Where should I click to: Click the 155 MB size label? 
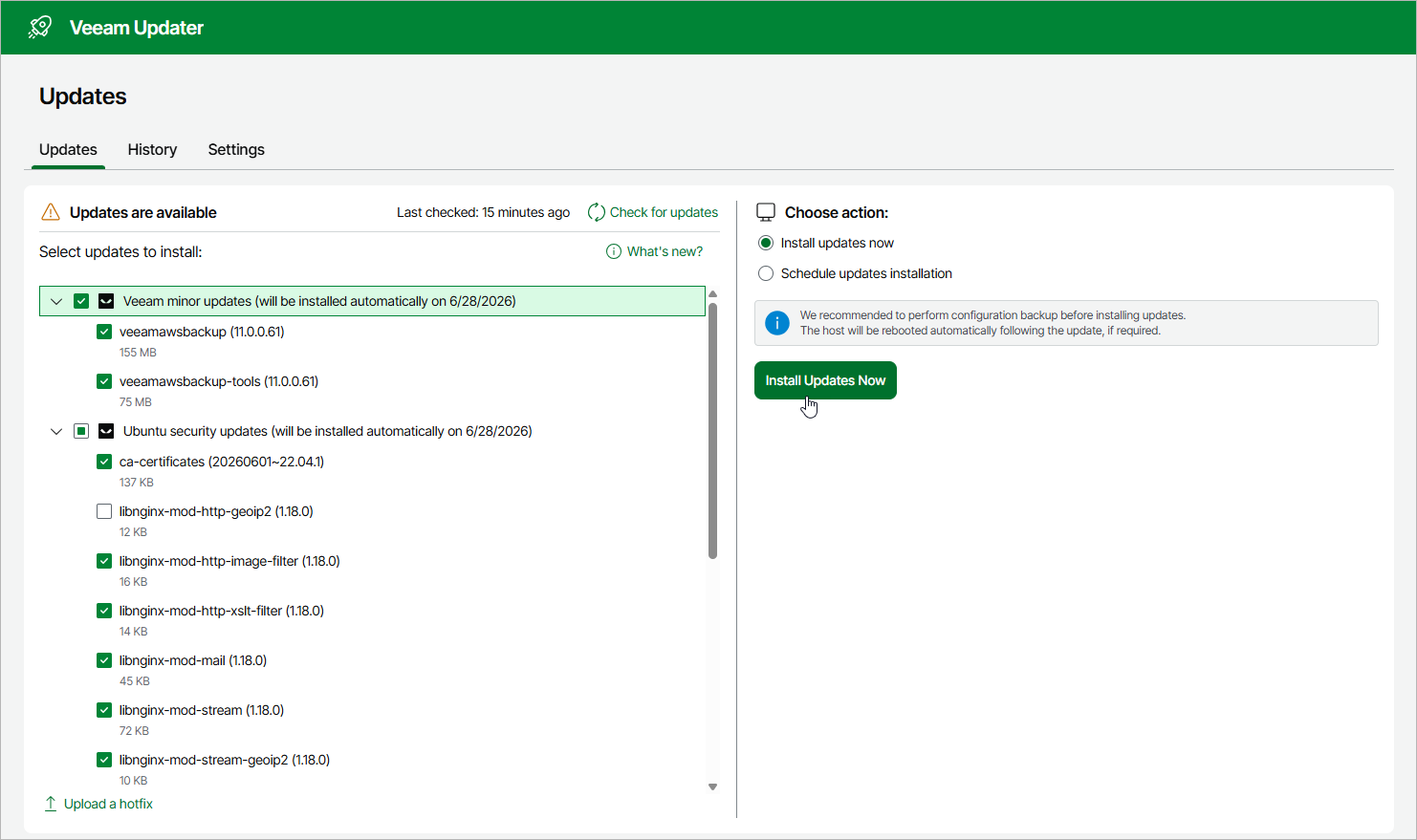pyautogui.click(x=138, y=353)
